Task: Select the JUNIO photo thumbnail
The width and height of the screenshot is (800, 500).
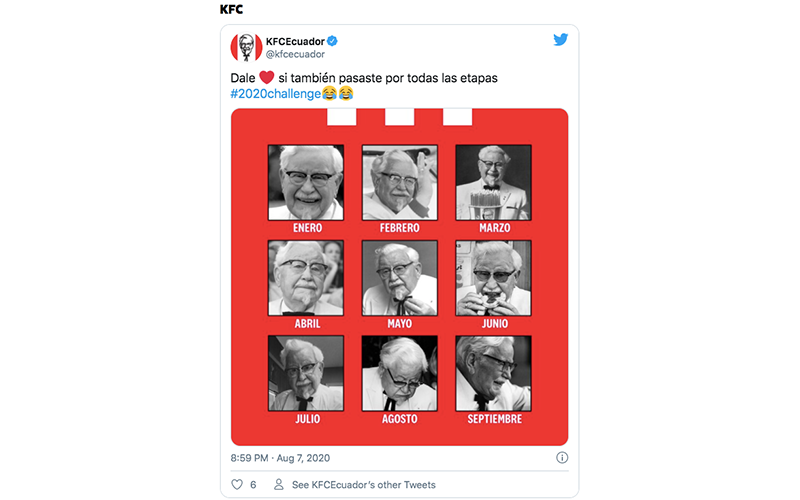Action: point(493,278)
